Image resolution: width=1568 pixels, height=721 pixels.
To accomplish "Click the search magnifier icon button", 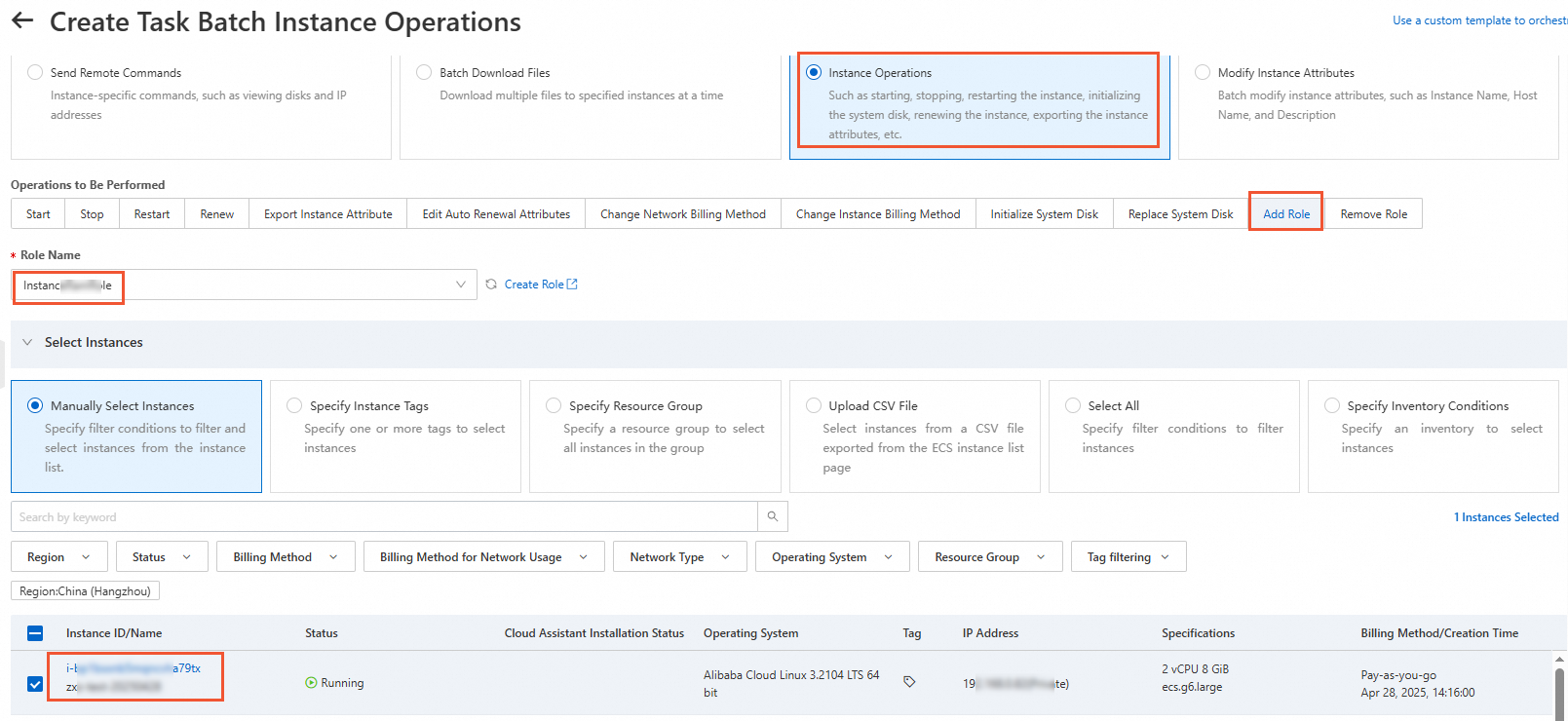I will pyautogui.click(x=773, y=516).
